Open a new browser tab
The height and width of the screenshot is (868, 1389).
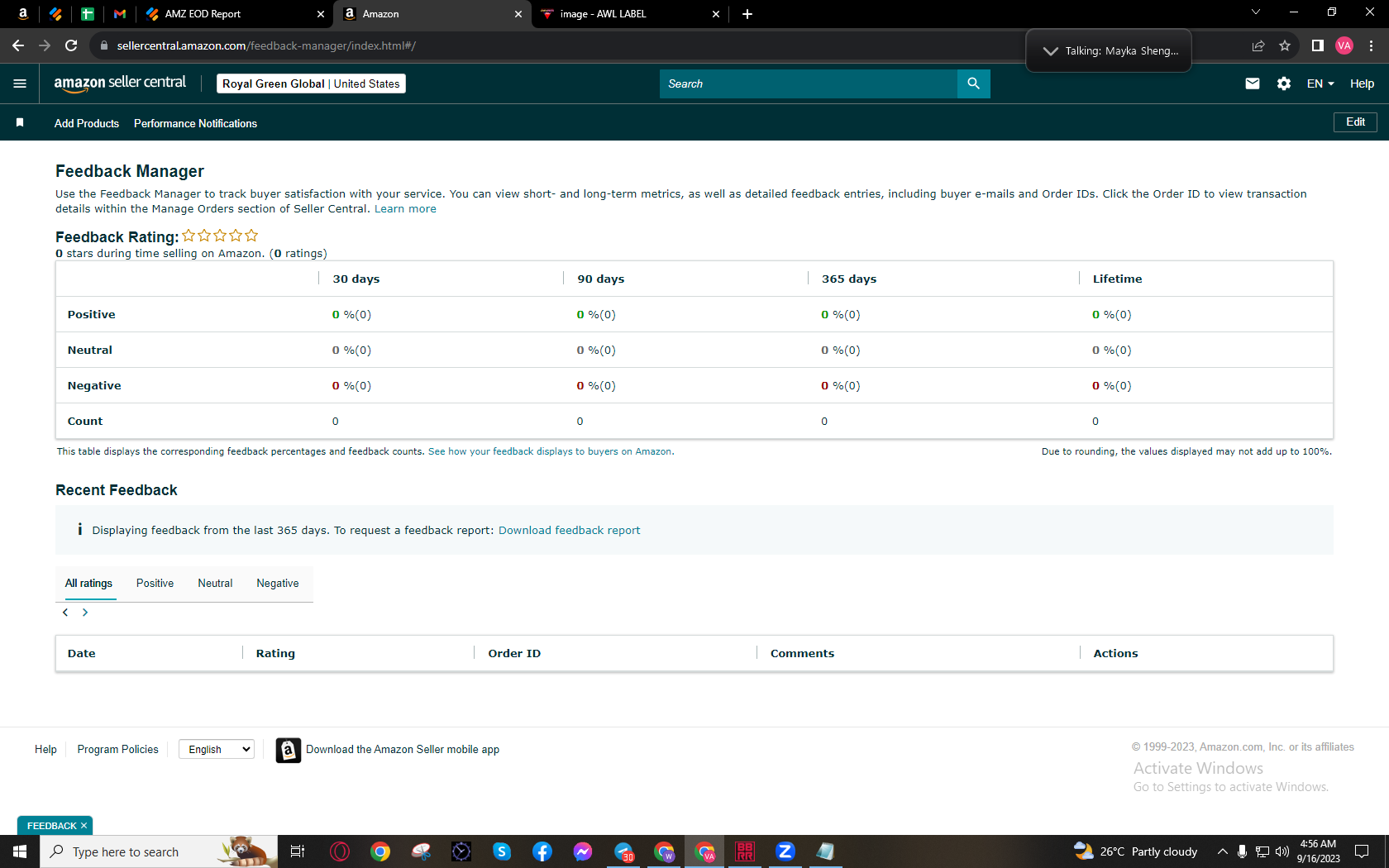pos(747,14)
